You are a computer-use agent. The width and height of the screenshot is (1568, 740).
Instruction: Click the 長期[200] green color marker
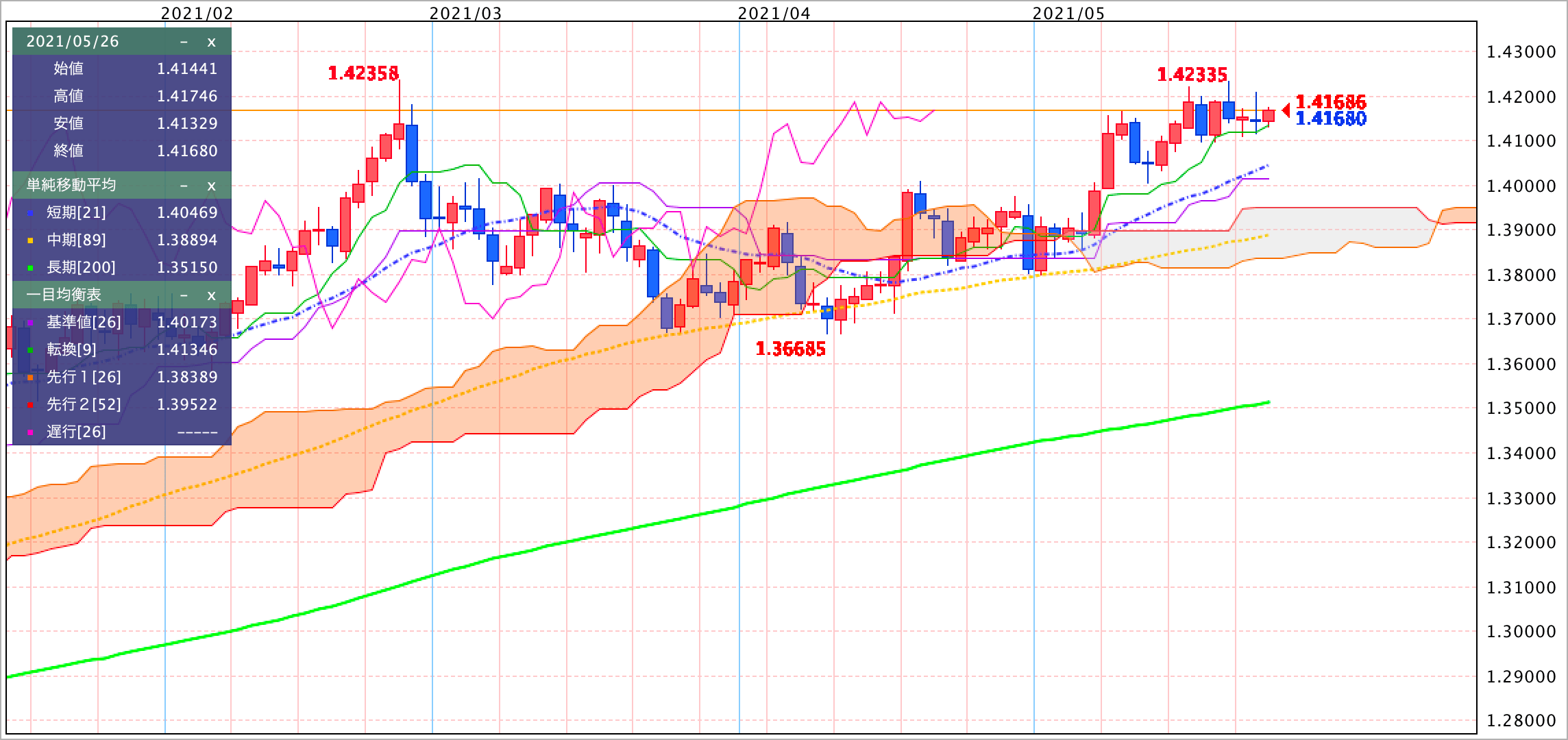30,269
